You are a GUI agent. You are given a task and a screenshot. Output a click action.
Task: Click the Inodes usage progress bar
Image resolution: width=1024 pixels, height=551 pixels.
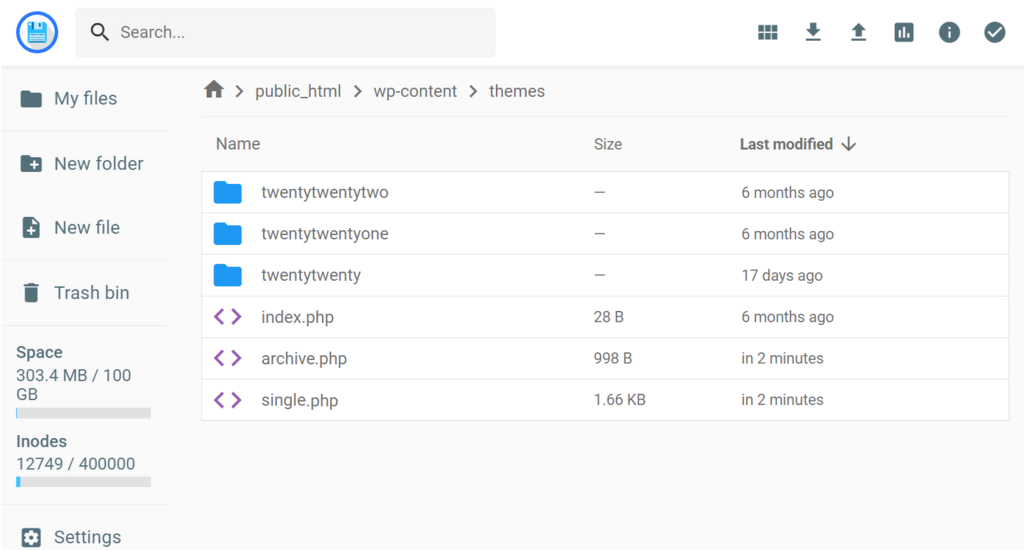(83, 482)
